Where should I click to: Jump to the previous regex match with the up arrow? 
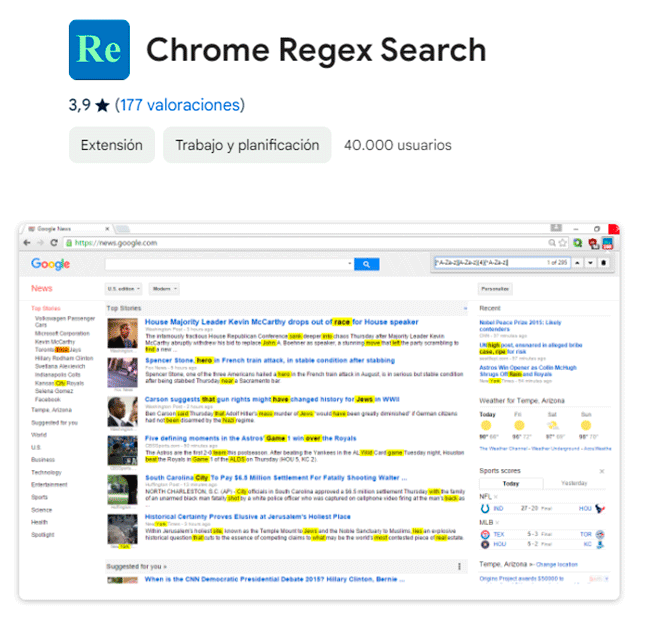tap(577, 263)
